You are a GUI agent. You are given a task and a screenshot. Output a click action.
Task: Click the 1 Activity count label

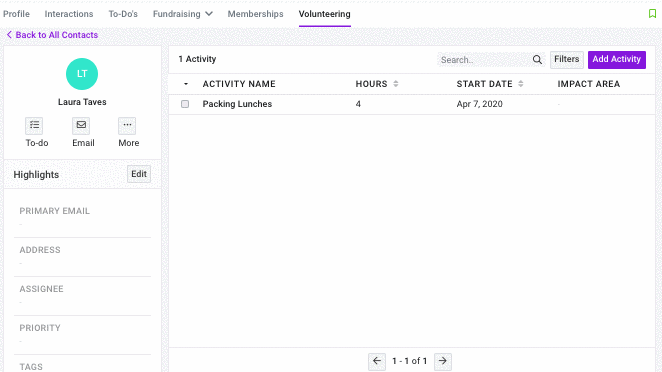click(197, 59)
